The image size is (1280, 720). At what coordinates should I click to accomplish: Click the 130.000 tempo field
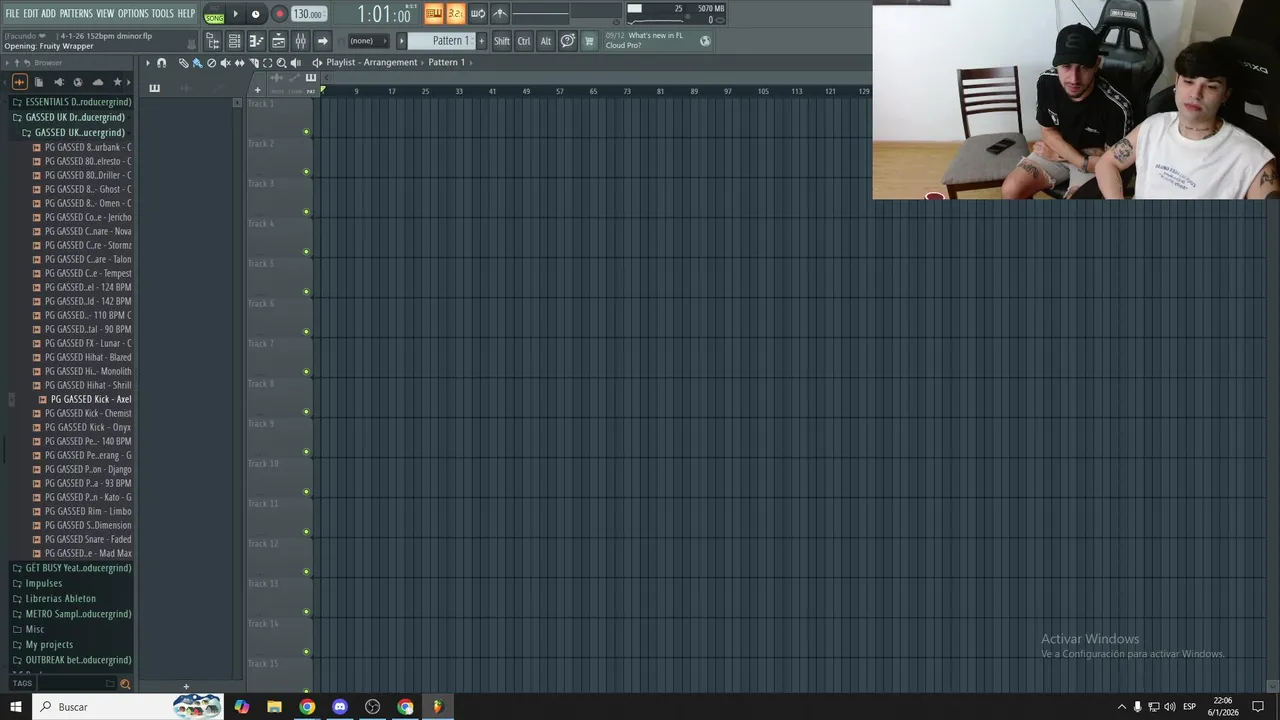pyautogui.click(x=308, y=14)
